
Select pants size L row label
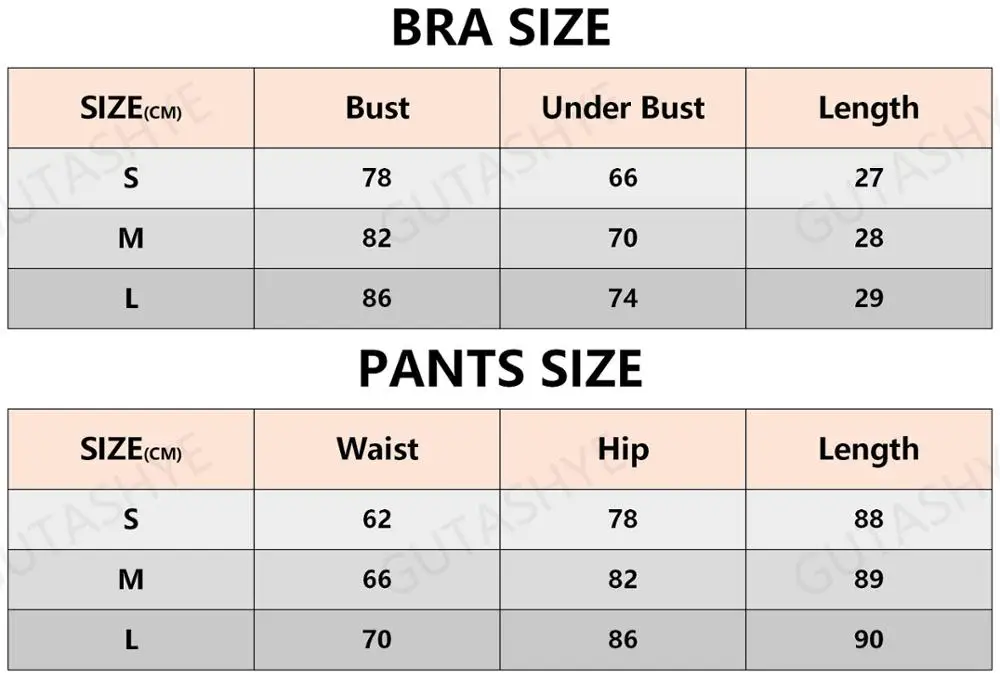[x=131, y=639]
